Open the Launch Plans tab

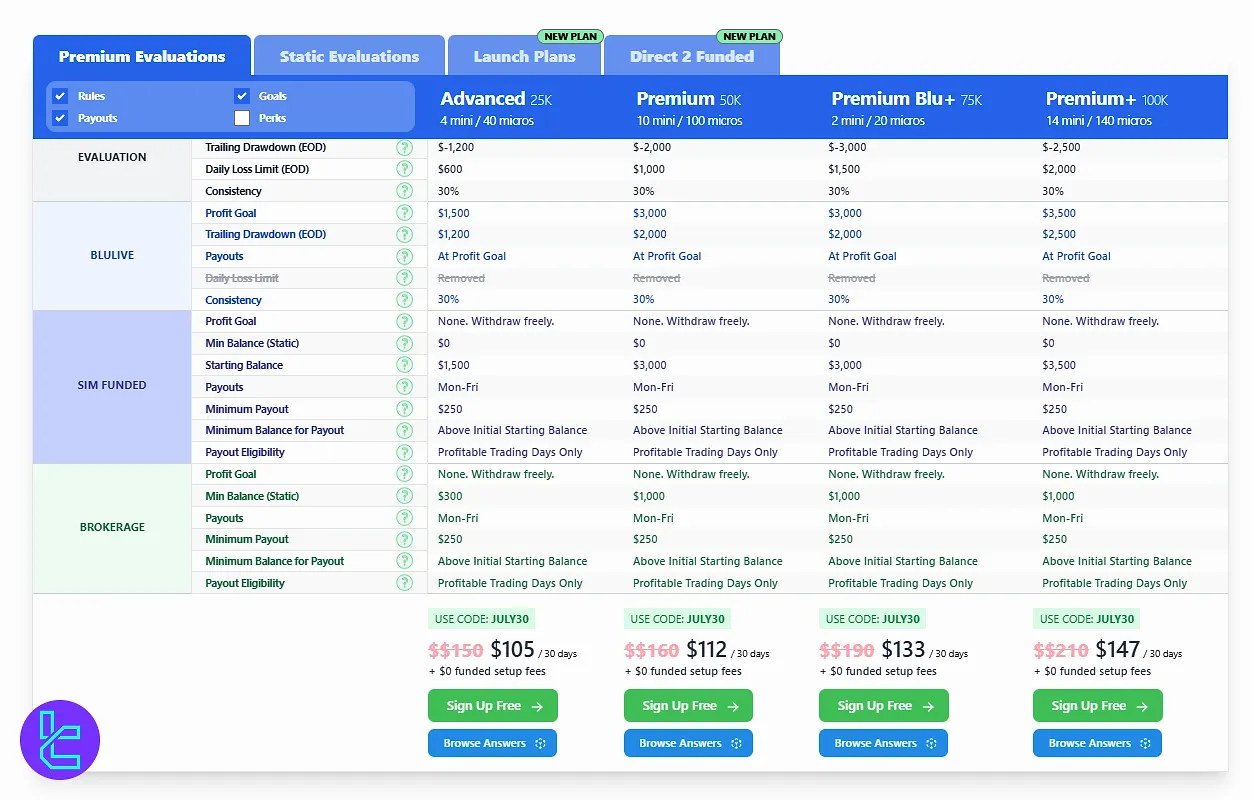tap(524, 56)
